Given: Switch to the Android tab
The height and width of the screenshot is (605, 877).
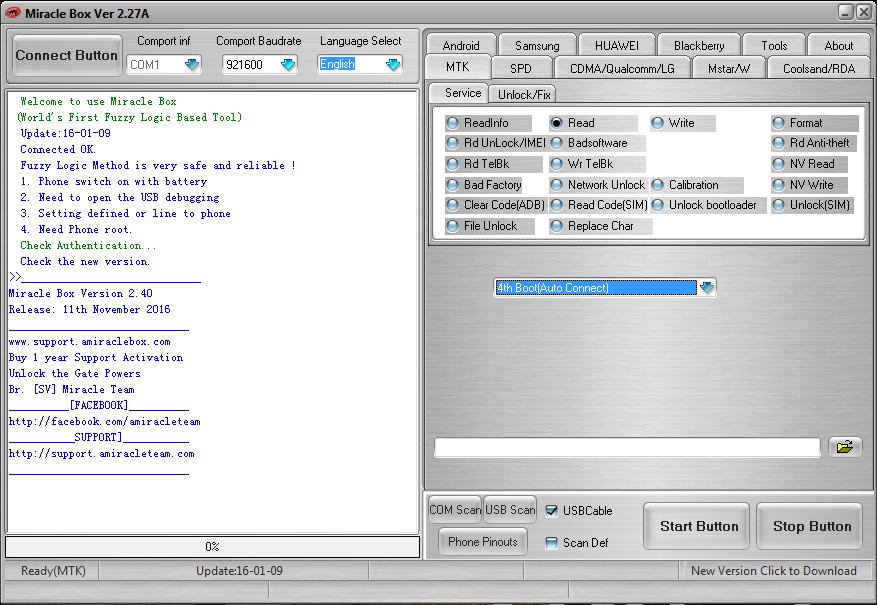Looking at the screenshot, I should (461, 46).
